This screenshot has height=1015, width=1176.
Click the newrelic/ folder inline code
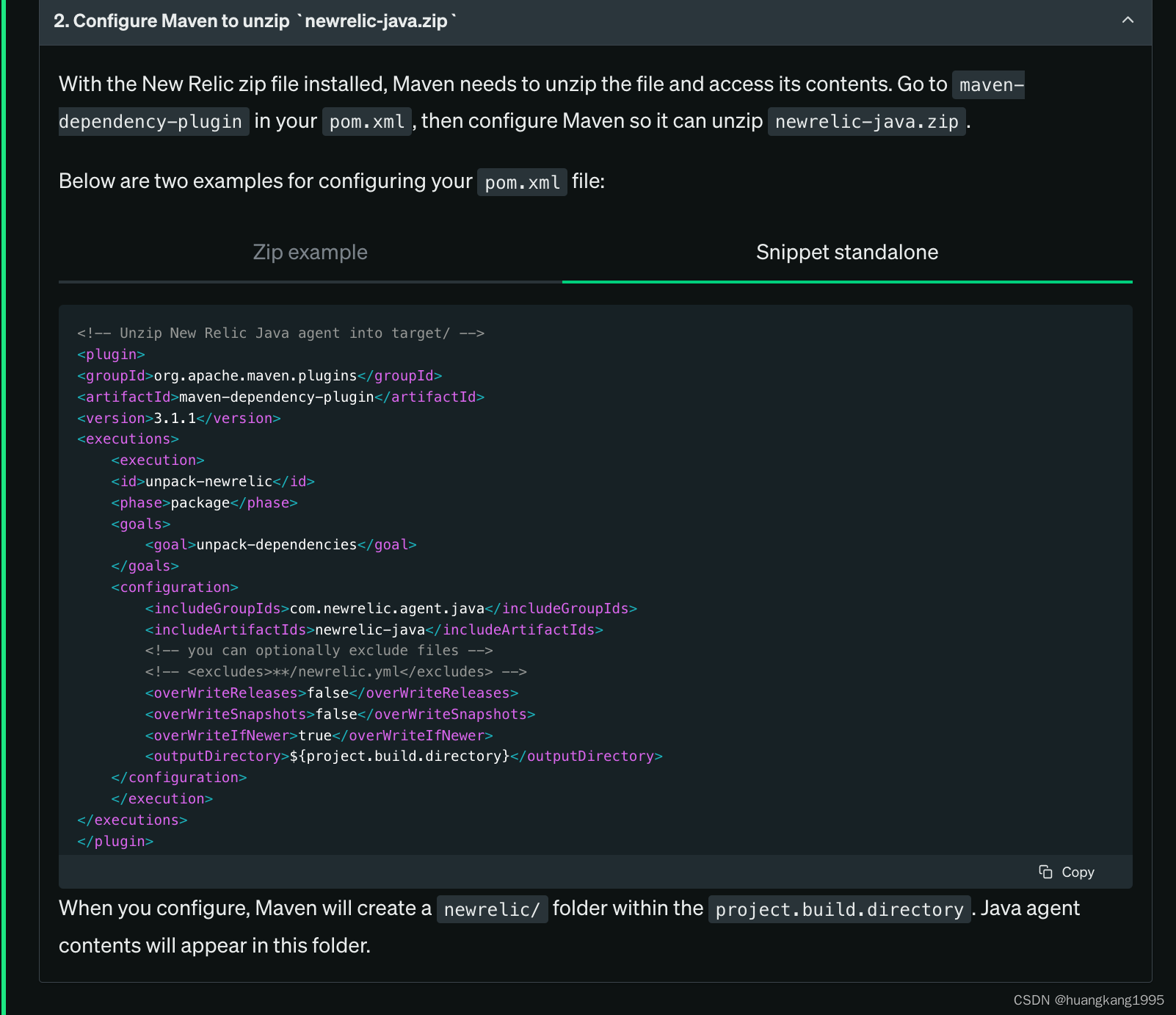click(x=492, y=909)
